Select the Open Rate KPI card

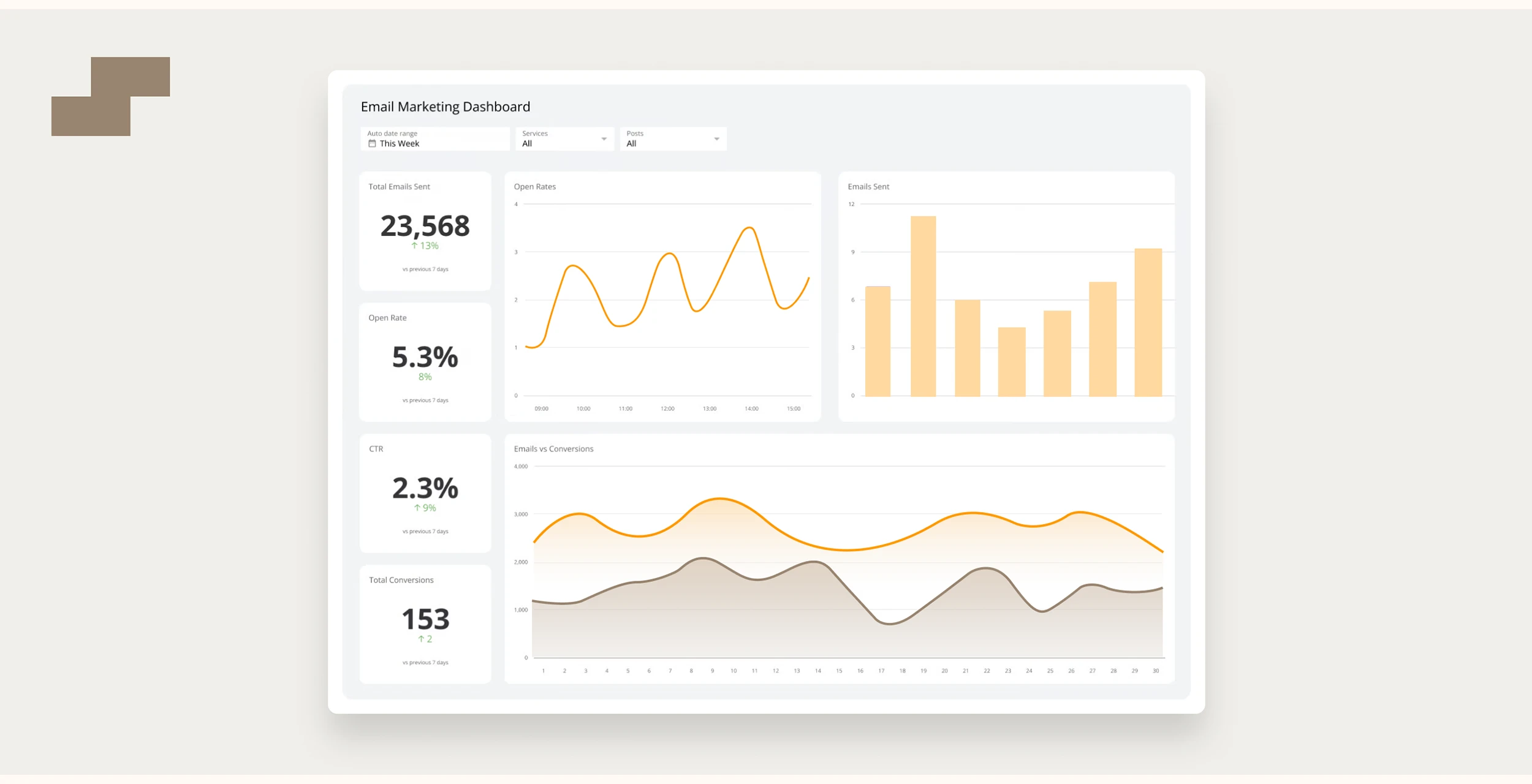(425, 361)
